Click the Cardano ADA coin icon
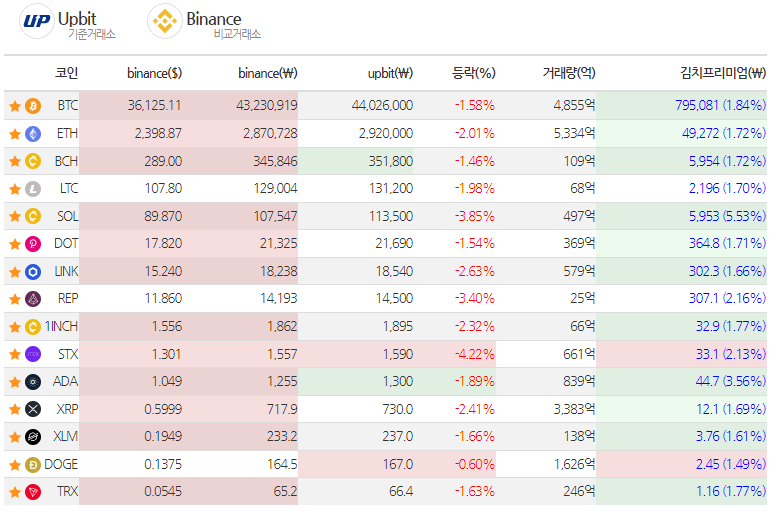The width and height of the screenshot is (777, 524). point(33,382)
